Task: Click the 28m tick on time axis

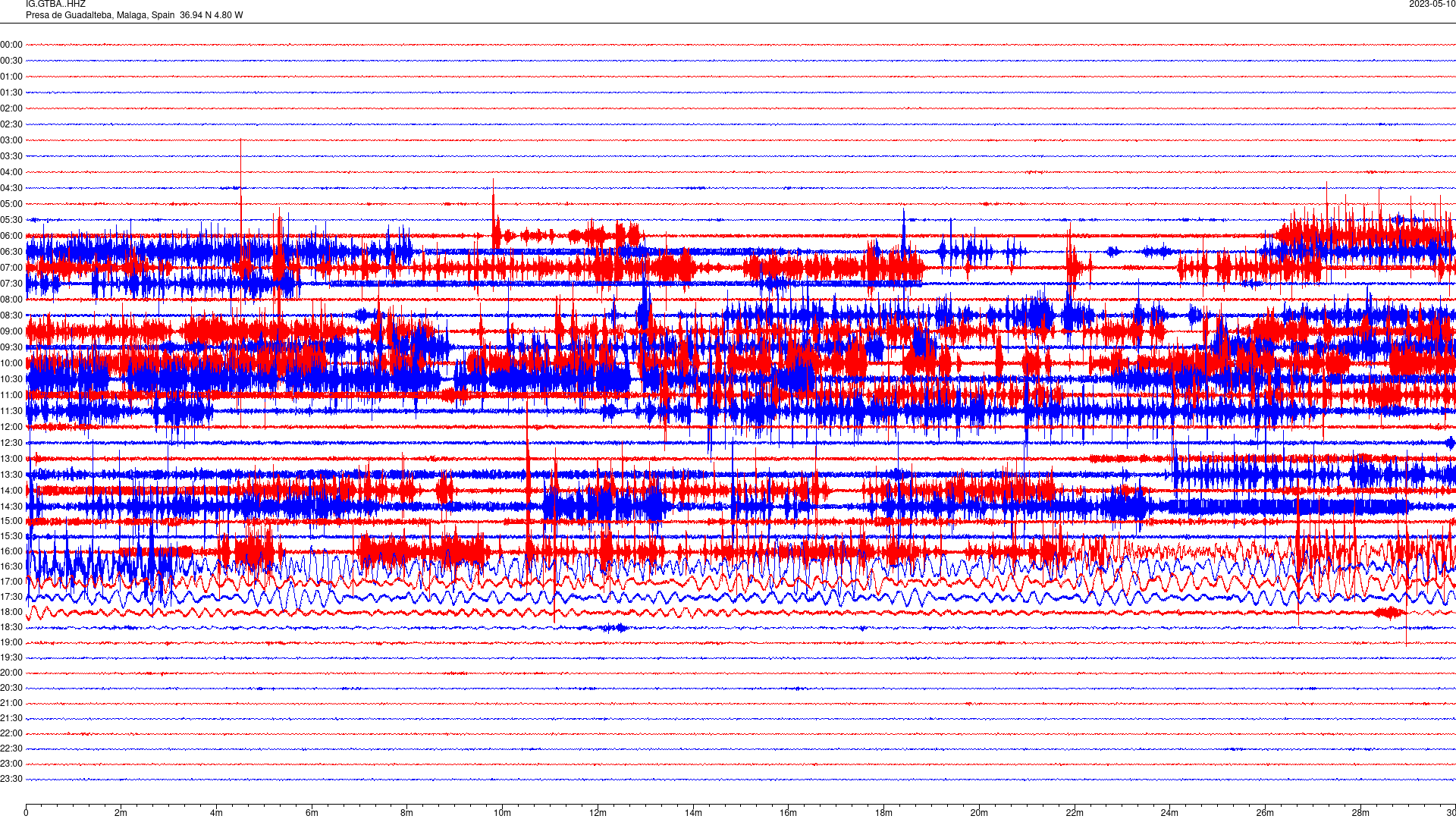Action: coord(1360,813)
